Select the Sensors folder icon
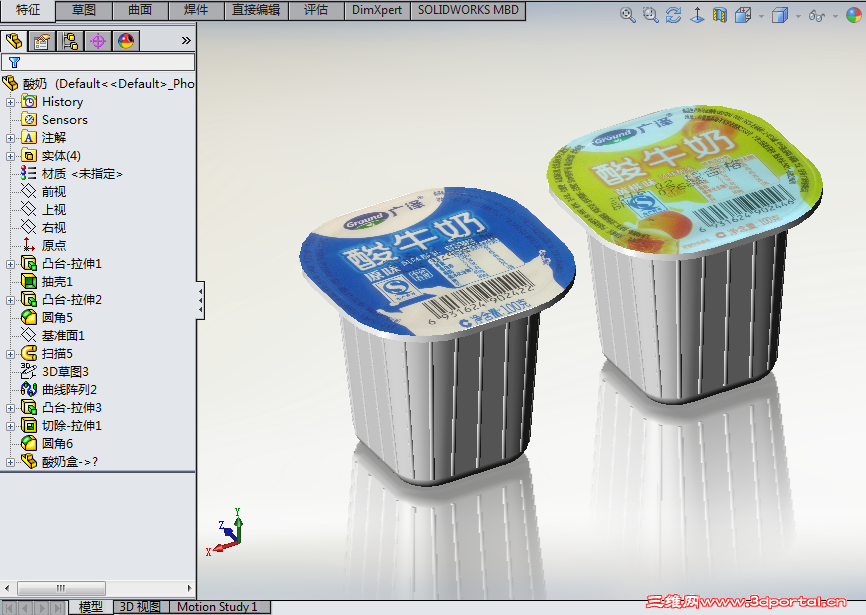 coord(29,119)
